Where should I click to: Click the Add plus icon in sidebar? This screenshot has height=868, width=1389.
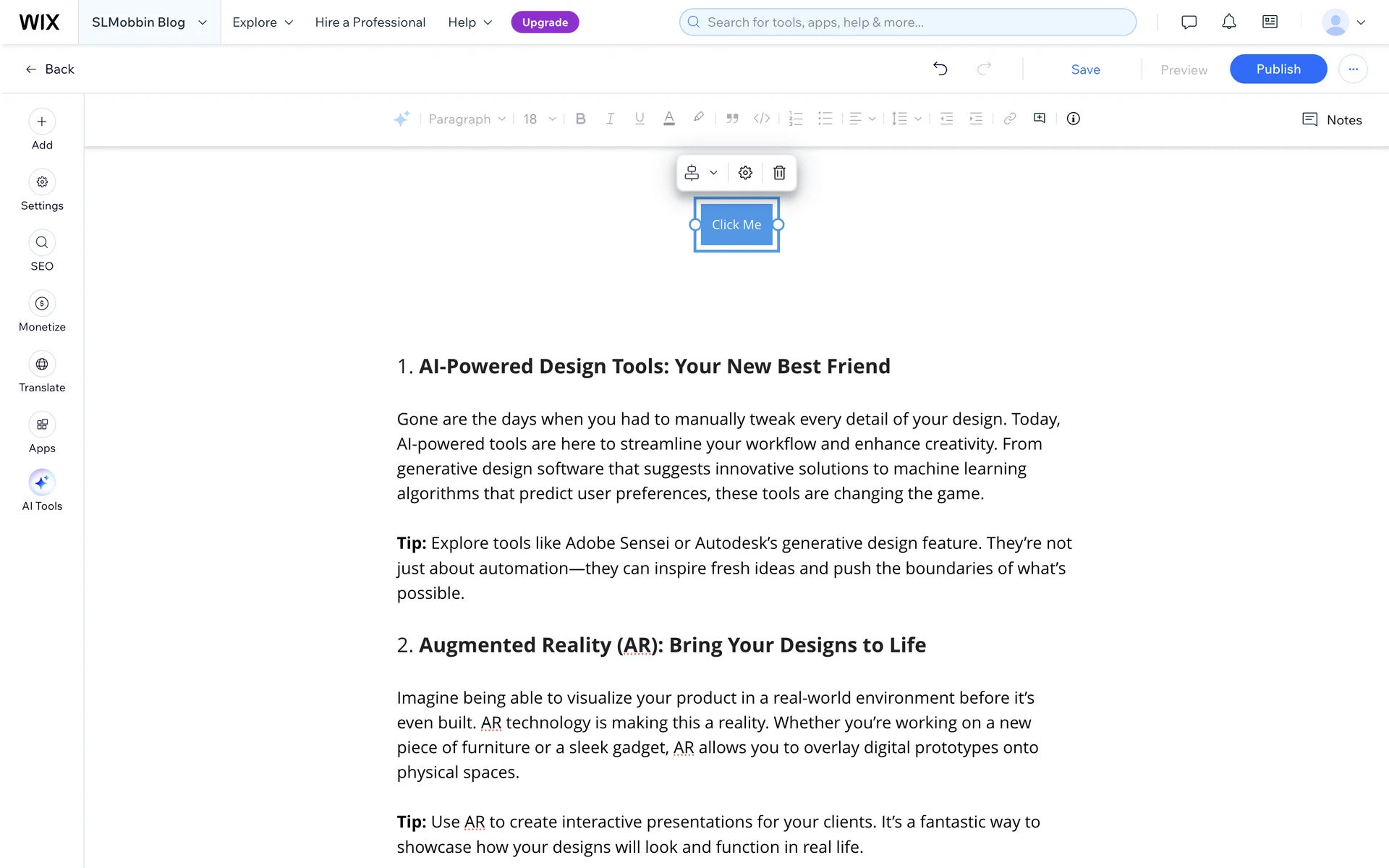pos(42,122)
